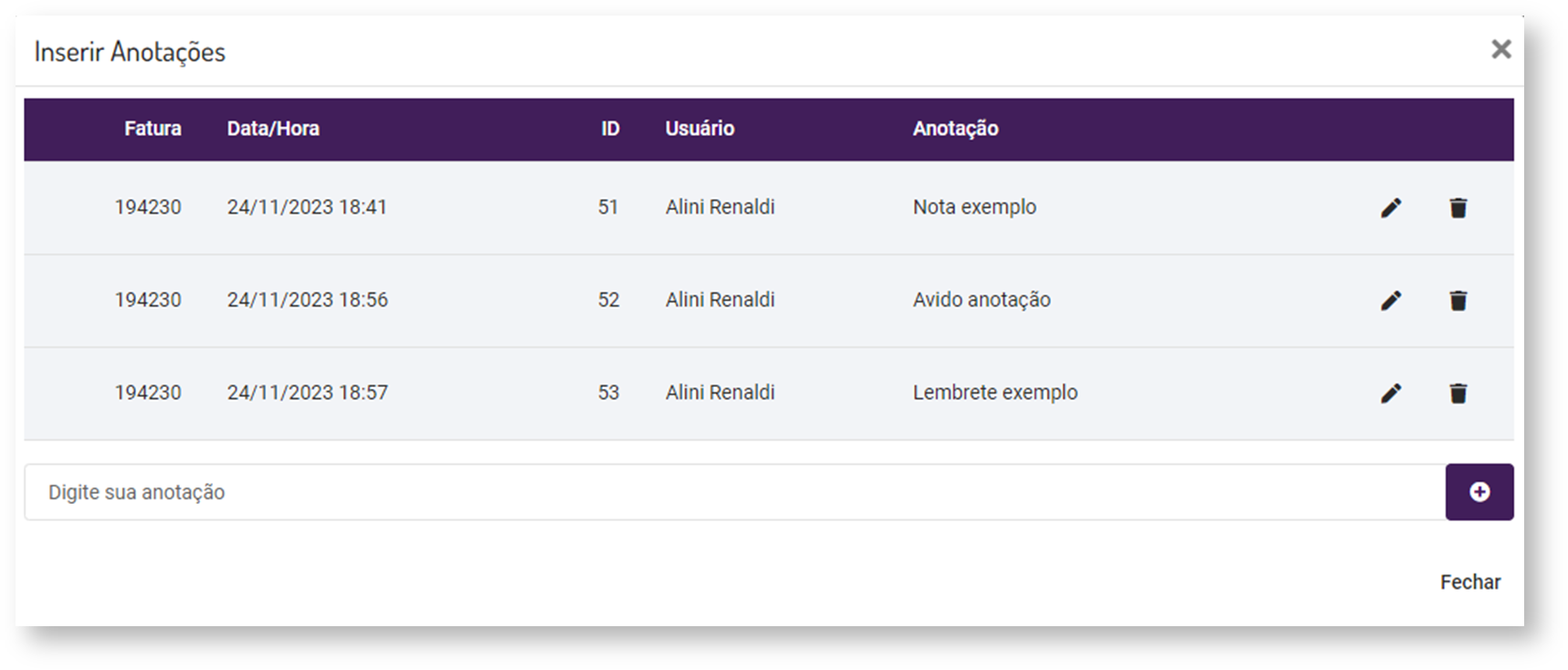This screenshot has width=1568, height=670.
Task: Select the row with ID 53
Action: pos(608,393)
